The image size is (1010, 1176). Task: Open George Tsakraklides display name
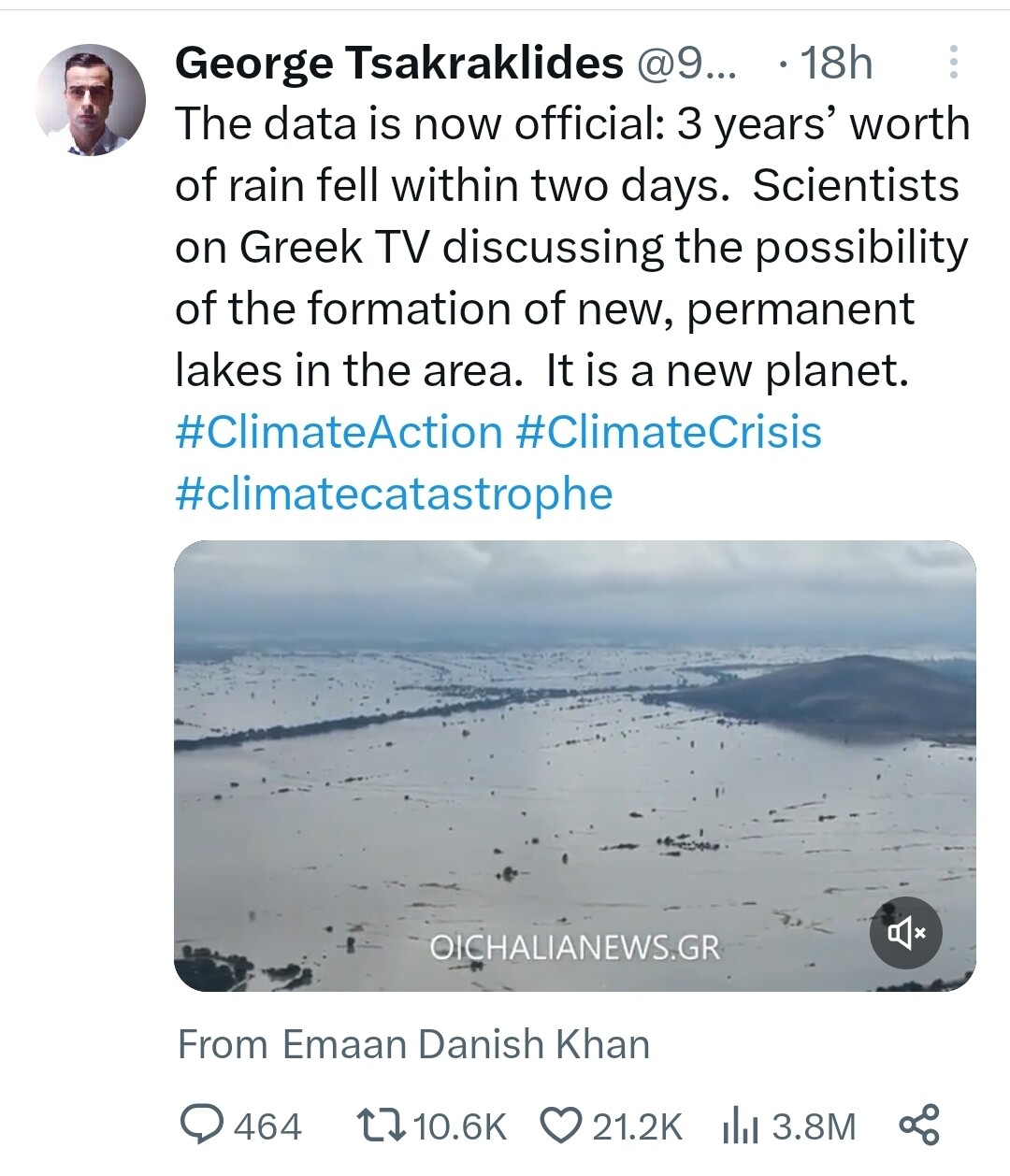pos(399,63)
